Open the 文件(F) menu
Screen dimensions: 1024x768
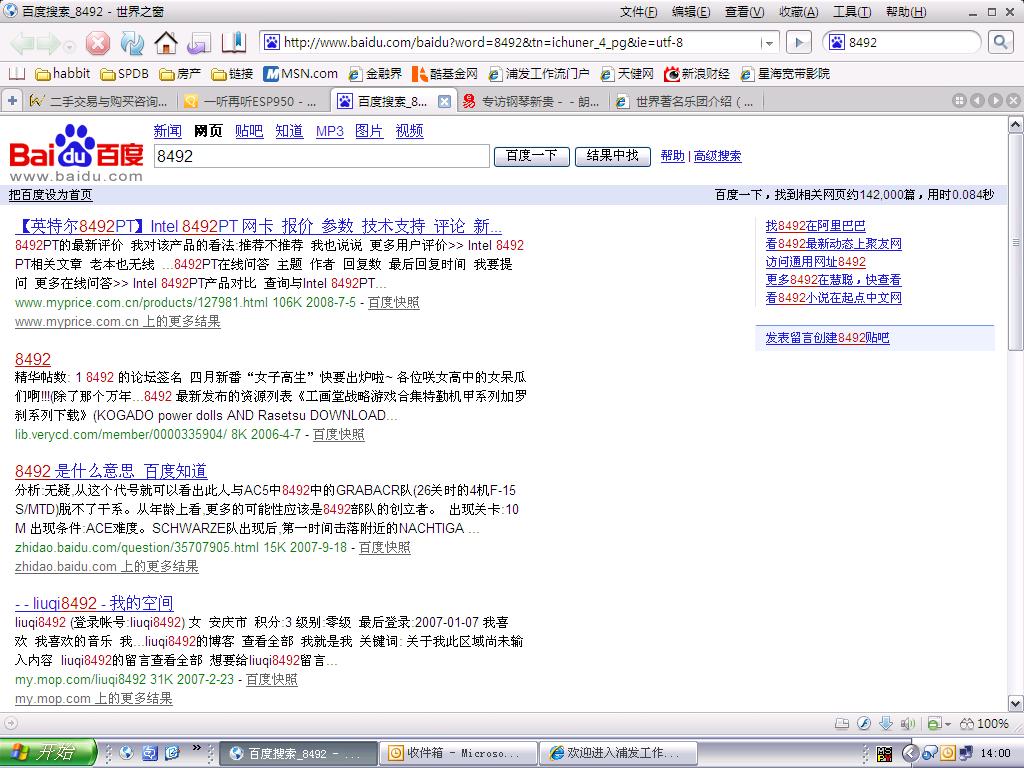click(639, 12)
